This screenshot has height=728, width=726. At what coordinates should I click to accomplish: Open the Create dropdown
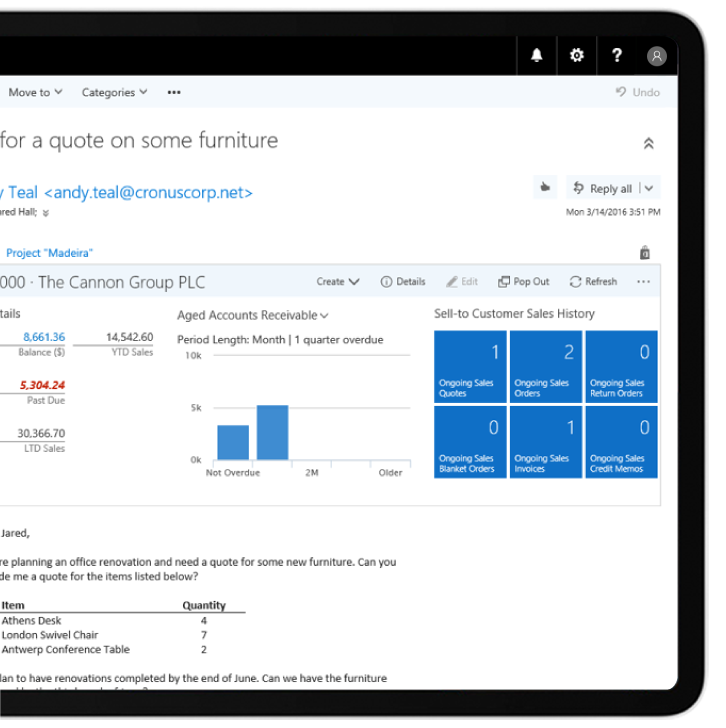click(x=338, y=281)
